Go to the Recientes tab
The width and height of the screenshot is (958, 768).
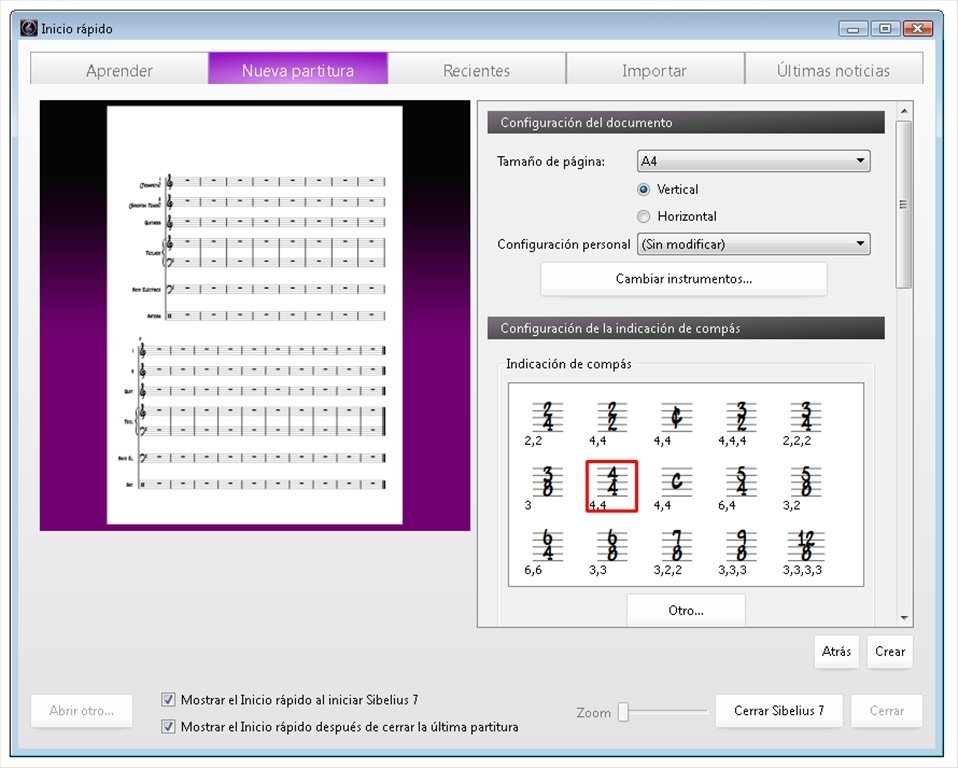477,68
